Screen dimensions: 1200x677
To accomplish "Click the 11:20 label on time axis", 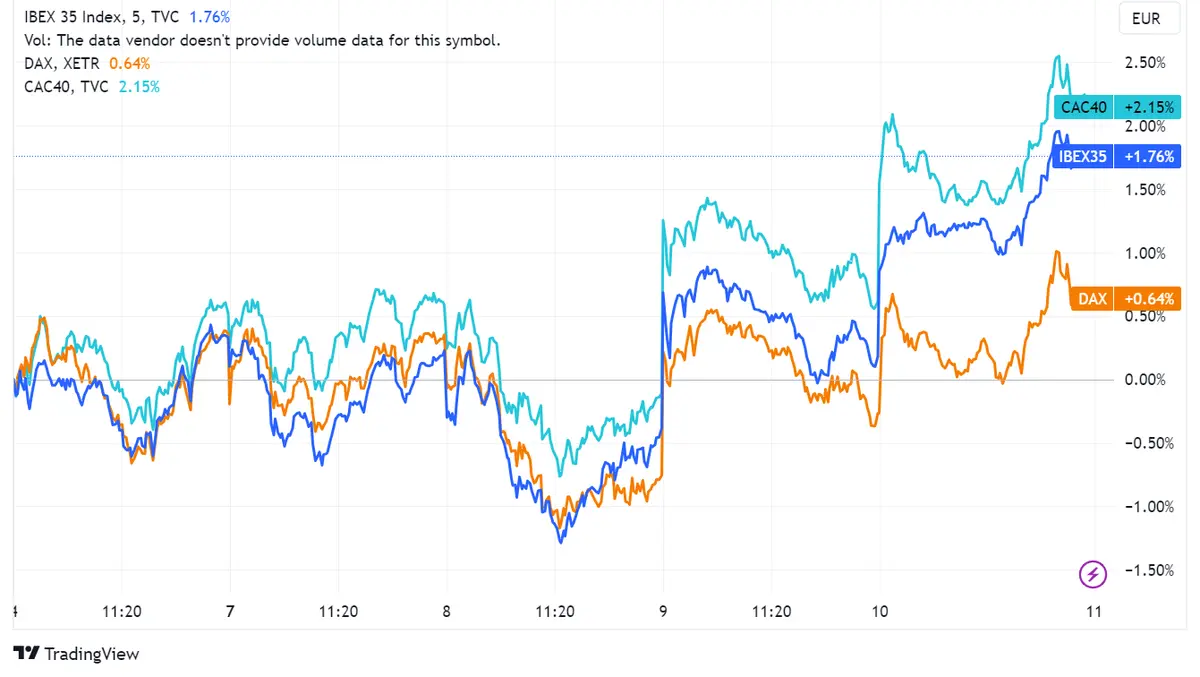I will coord(124,611).
